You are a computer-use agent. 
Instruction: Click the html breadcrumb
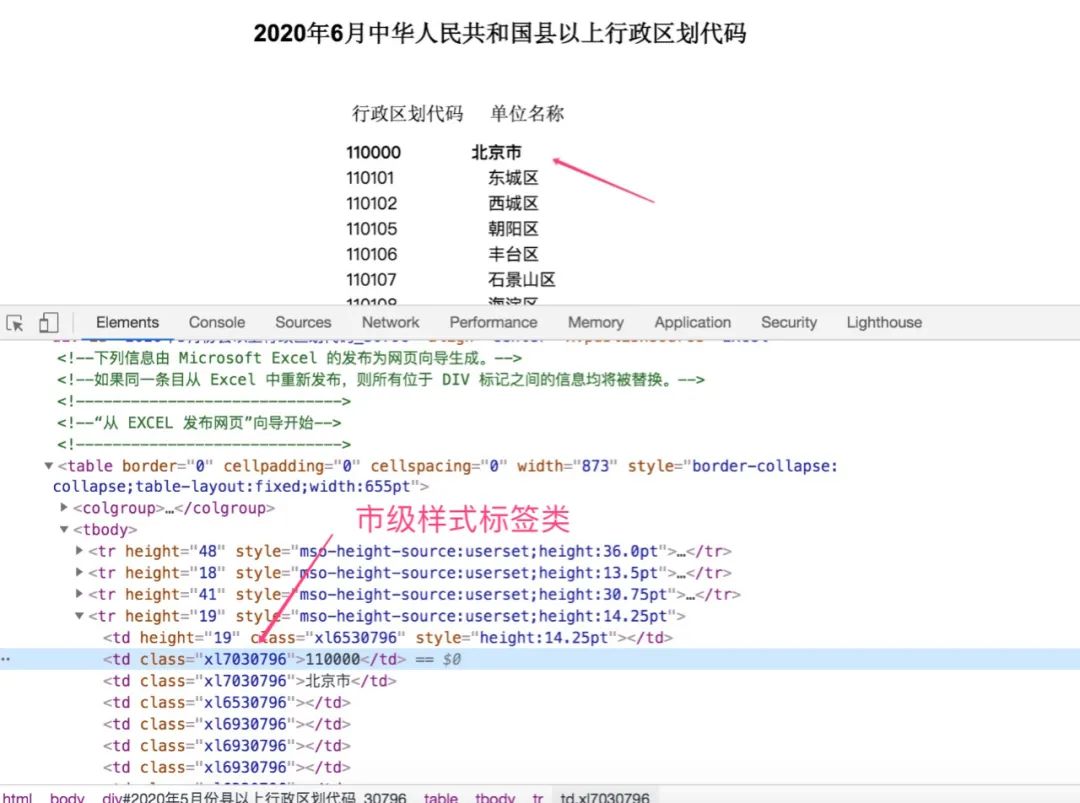pos(17,797)
